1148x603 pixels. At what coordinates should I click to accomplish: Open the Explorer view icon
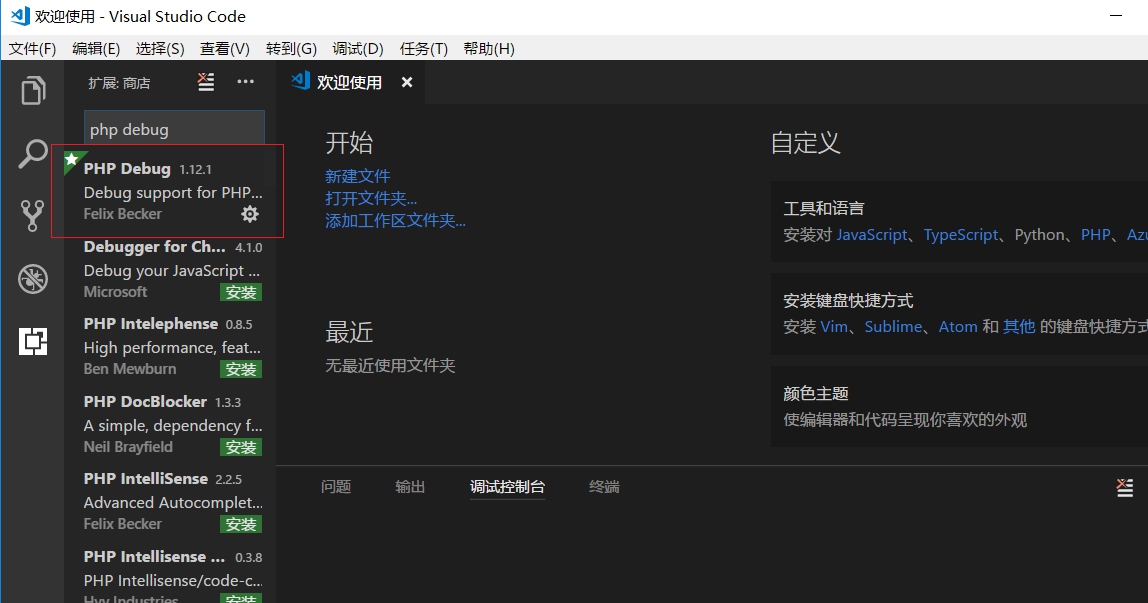33,91
